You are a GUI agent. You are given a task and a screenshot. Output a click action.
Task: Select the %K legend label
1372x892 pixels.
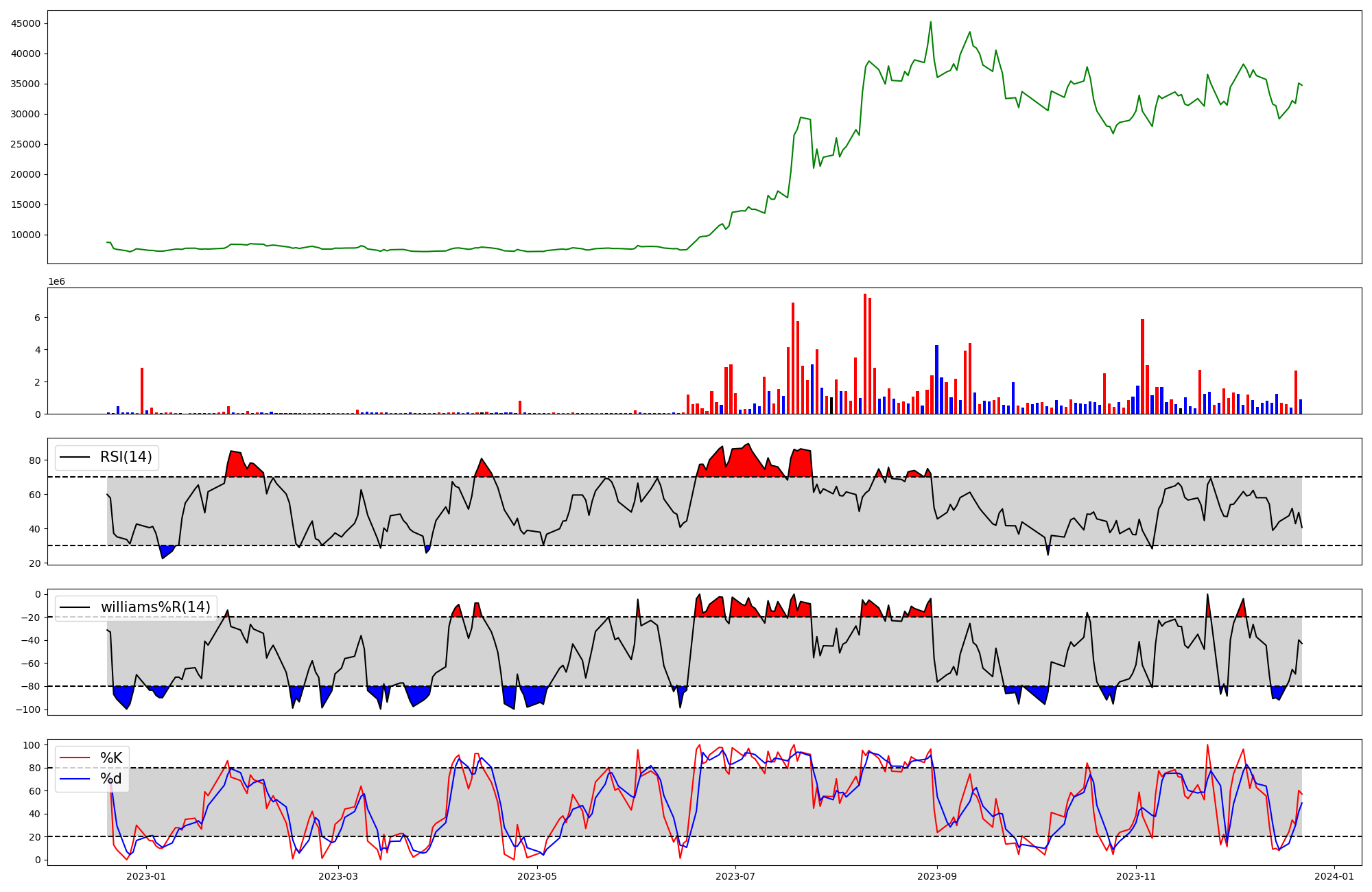[111, 758]
